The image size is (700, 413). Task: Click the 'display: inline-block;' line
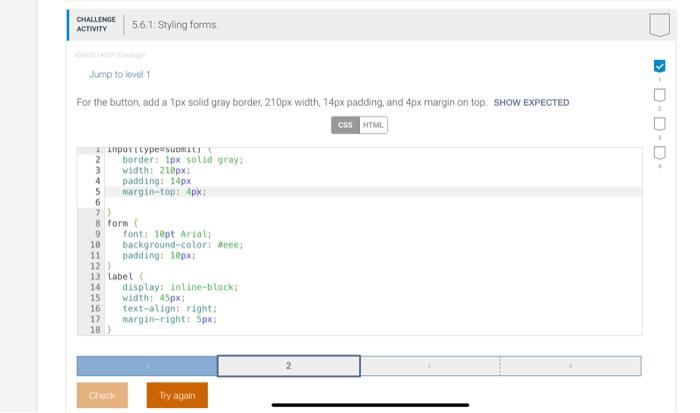(180, 287)
